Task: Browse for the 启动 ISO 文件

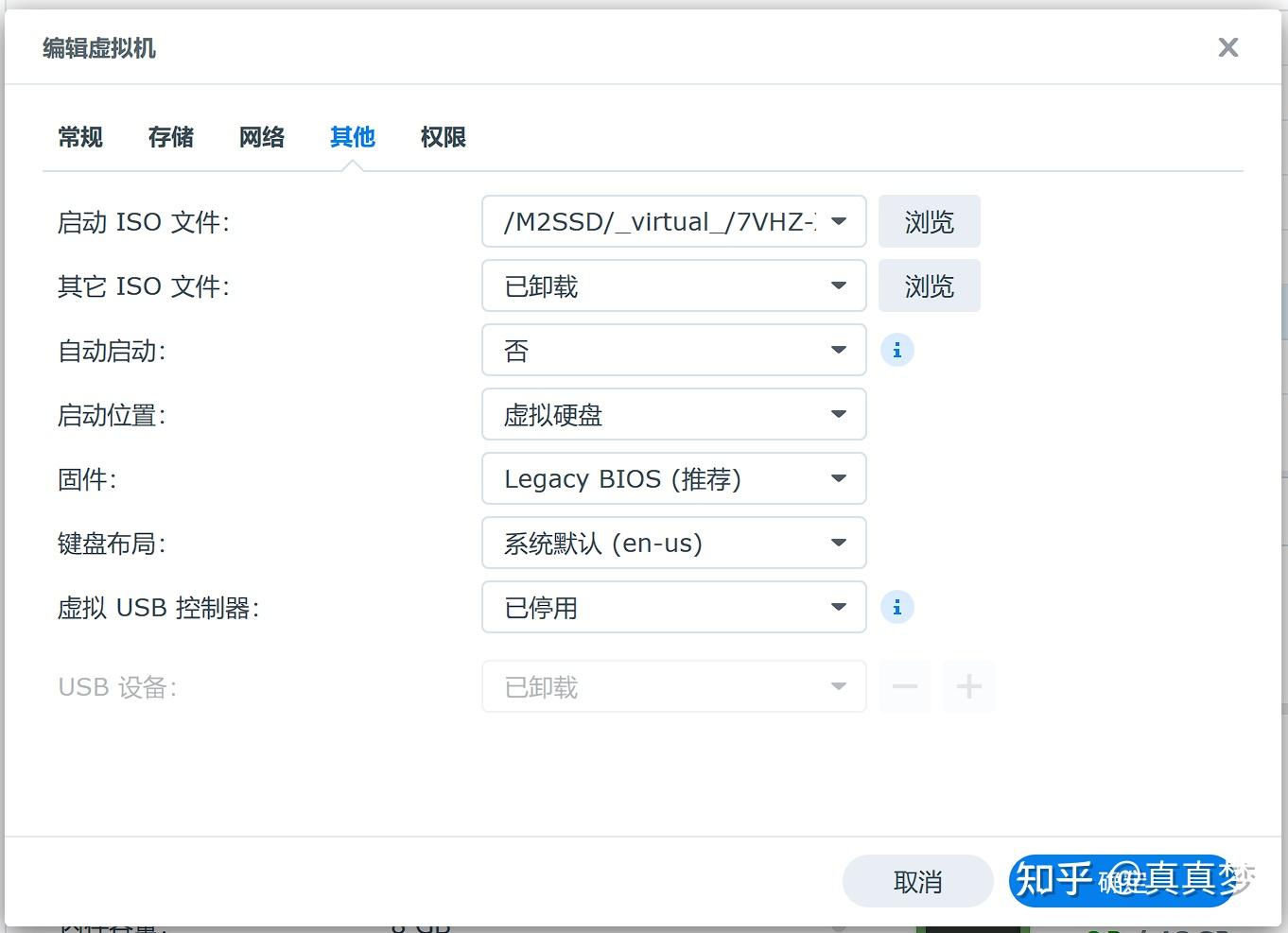Action: pos(930,221)
